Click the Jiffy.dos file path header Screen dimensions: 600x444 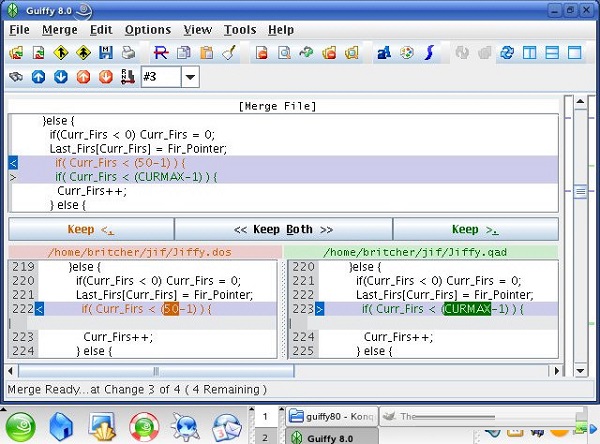tap(145, 252)
